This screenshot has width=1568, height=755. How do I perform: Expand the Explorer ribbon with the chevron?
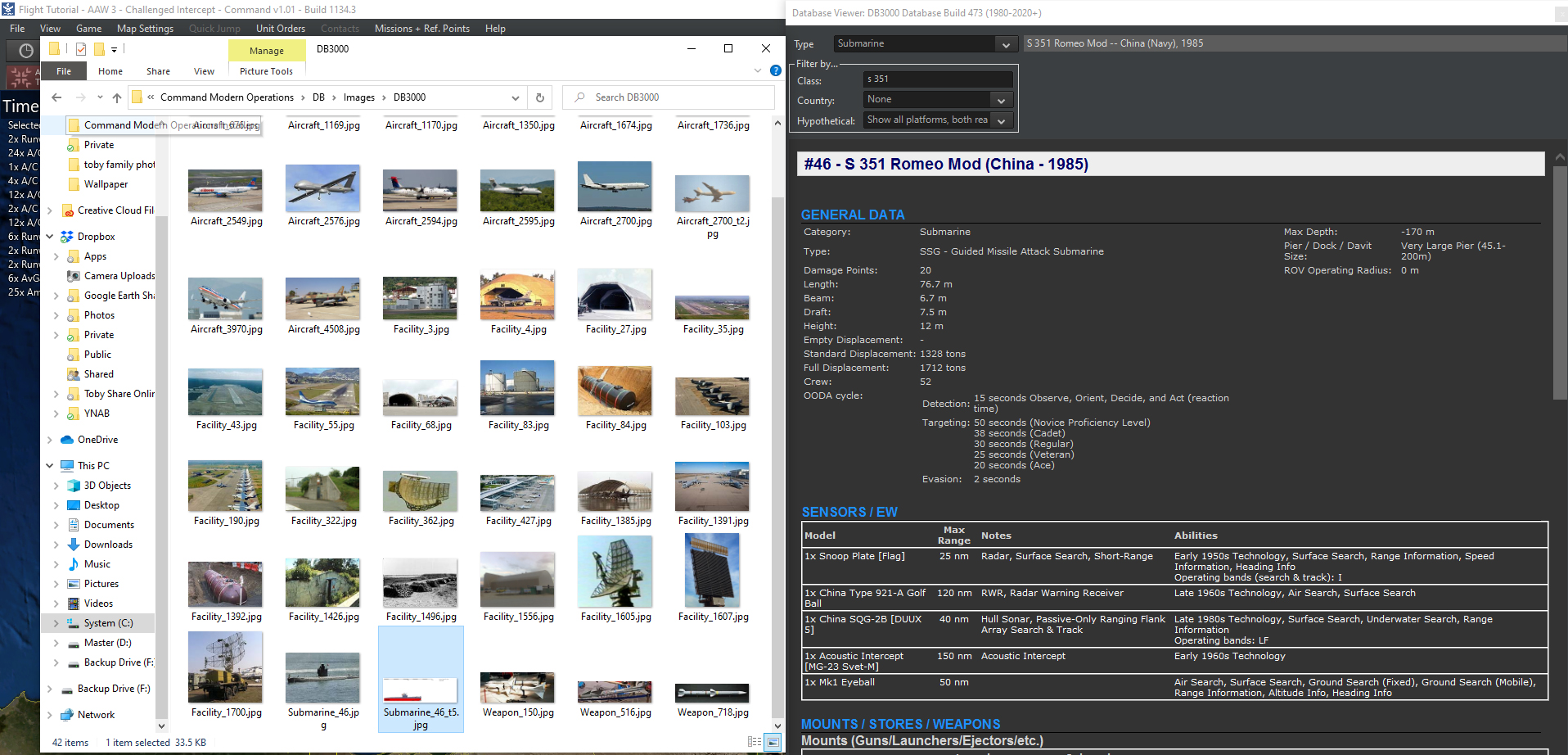758,71
